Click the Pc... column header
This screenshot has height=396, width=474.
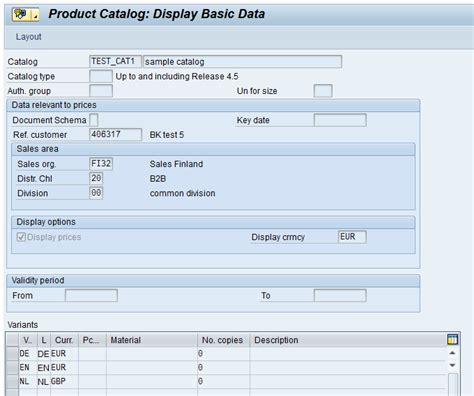click(x=92, y=340)
